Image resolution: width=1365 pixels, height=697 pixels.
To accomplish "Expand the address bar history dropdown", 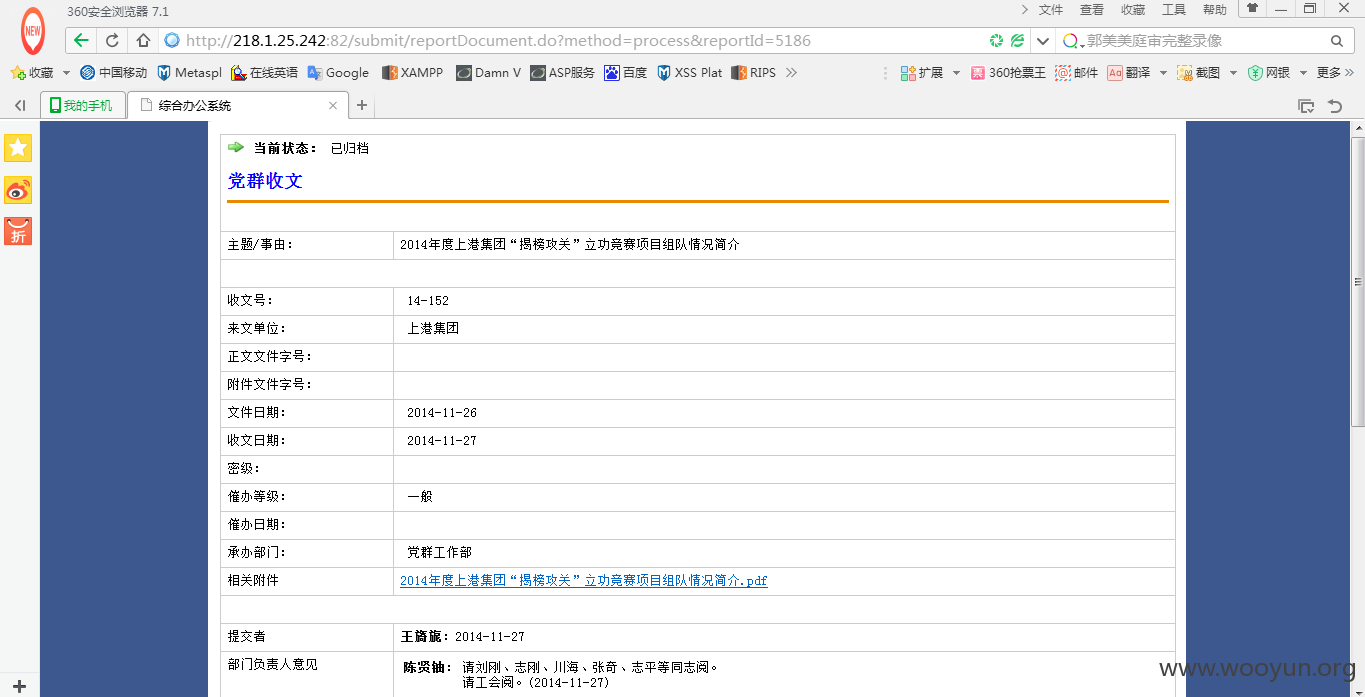I will (1042, 41).
